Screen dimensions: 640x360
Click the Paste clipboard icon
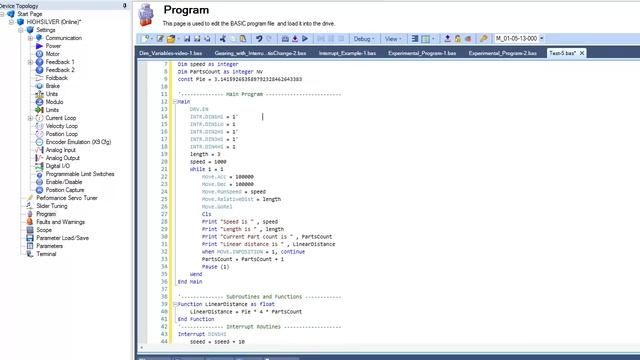point(243,39)
